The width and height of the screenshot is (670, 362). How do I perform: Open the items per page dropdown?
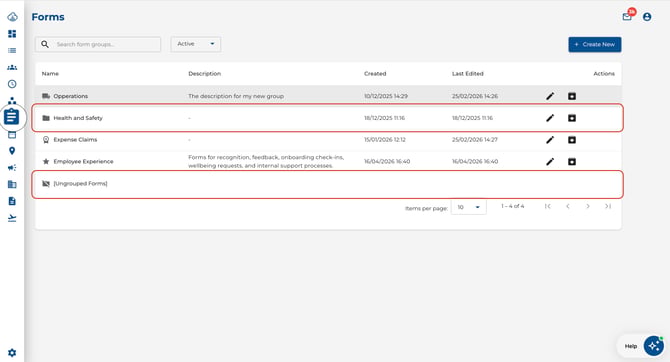click(469, 207)
